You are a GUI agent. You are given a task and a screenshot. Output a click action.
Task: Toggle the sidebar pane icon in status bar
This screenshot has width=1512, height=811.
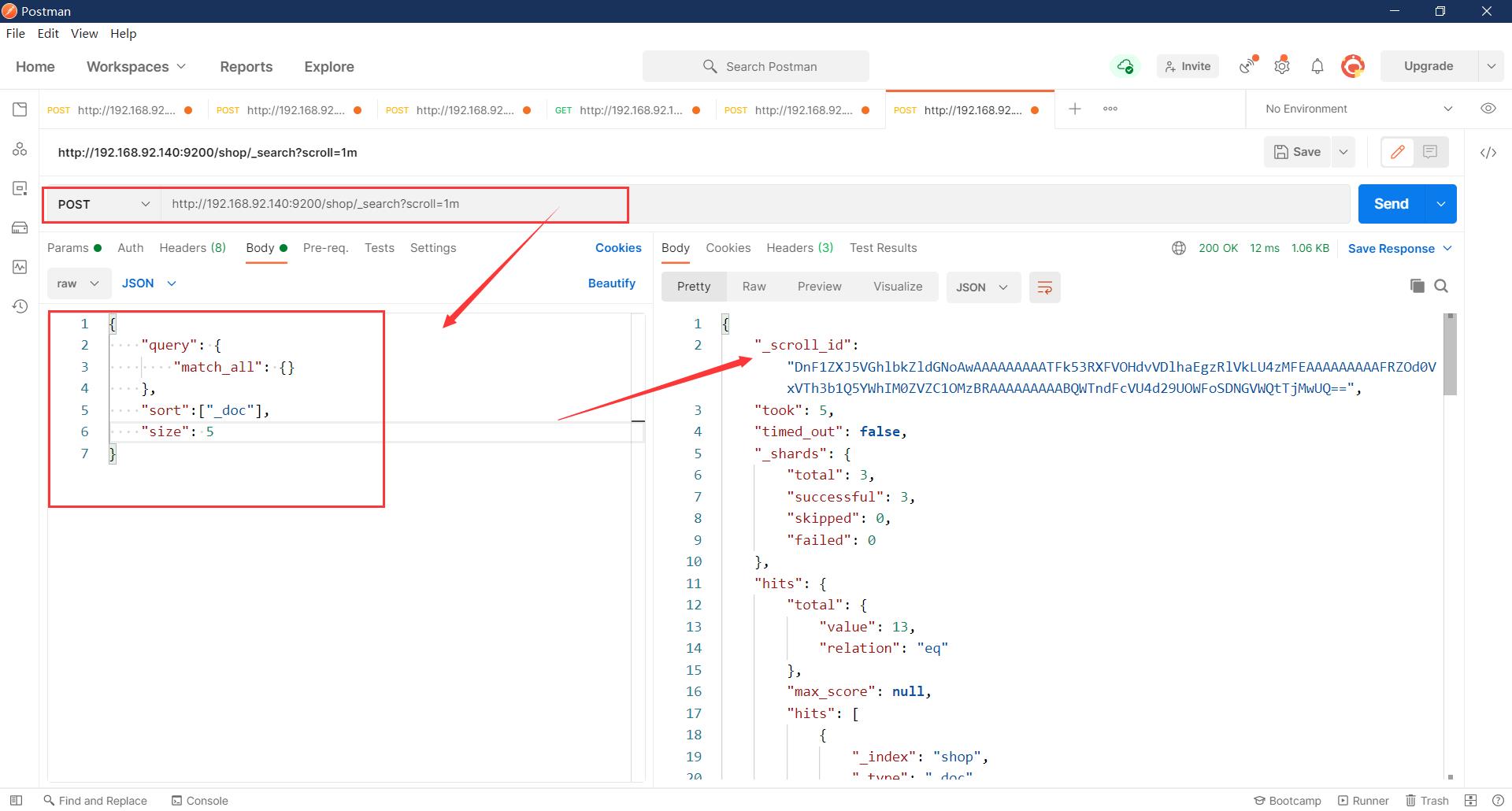coord(16,800)
